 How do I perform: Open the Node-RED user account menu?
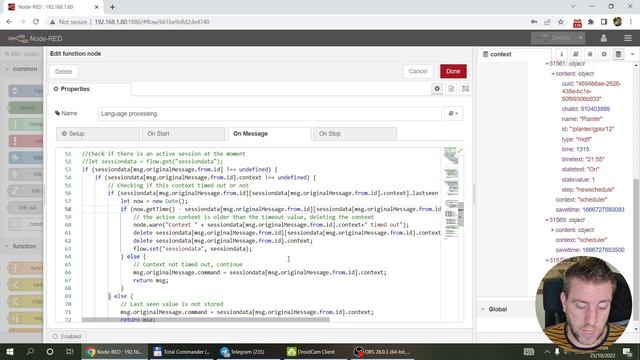tap(604, 38)
